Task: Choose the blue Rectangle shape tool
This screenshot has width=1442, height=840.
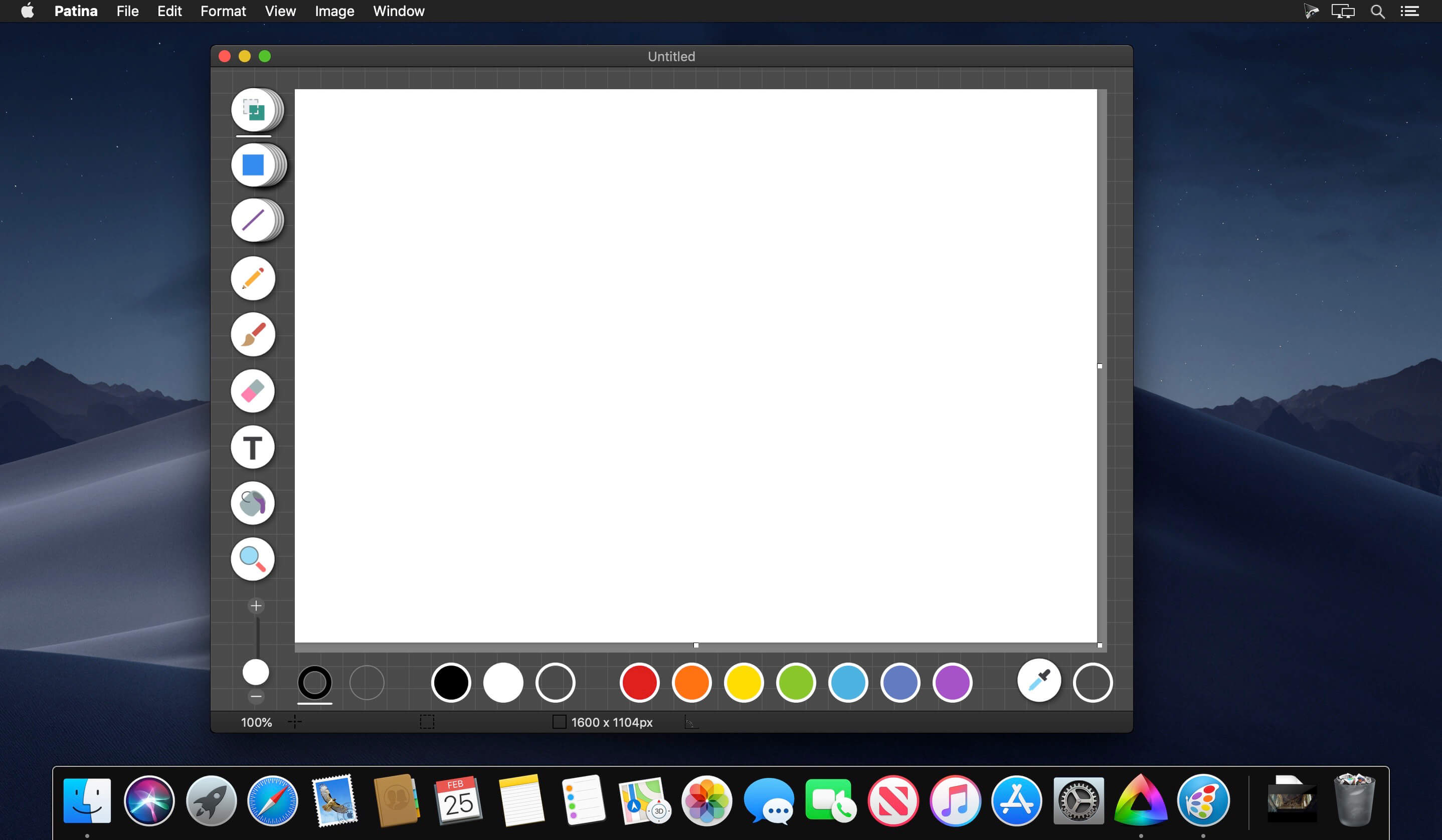Action: (x=253, y=165)
